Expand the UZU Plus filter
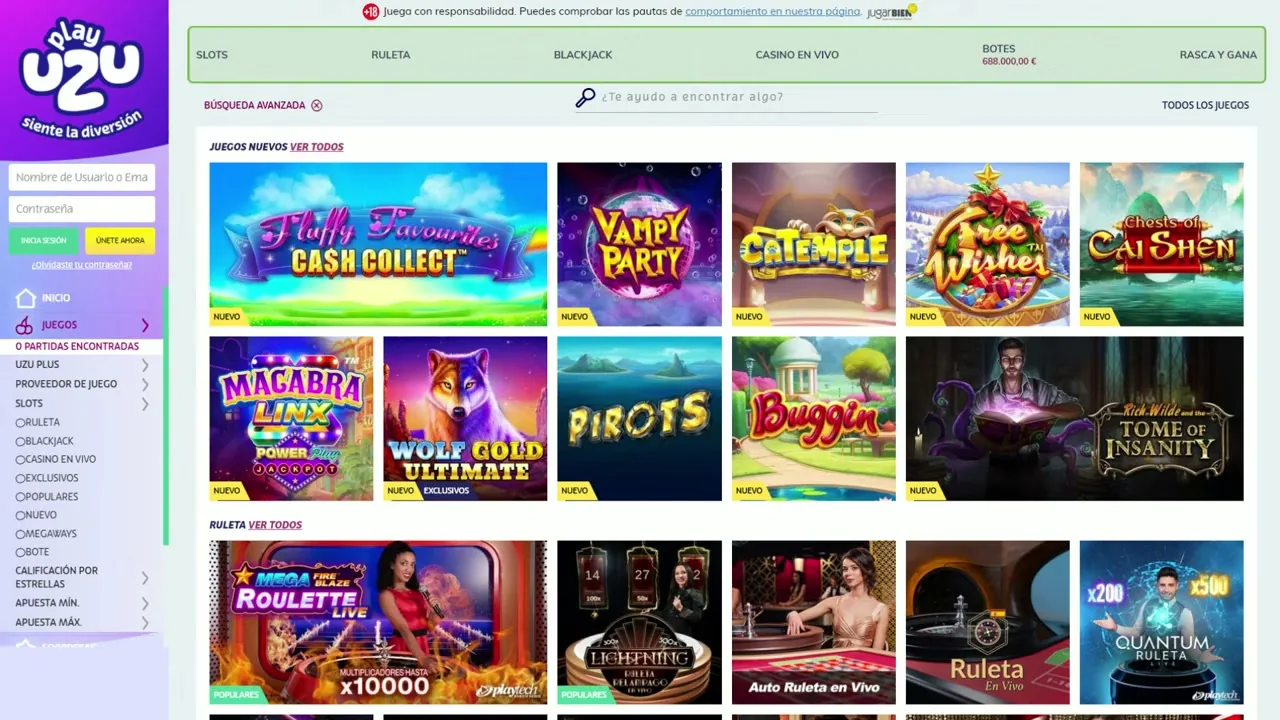The height and width of the screenshot is (720, 1280). (x=145, y=365)
